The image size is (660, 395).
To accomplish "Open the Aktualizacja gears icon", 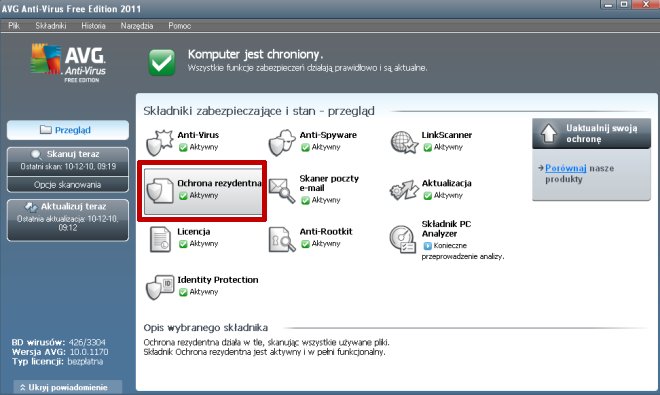I will (404, 190).
